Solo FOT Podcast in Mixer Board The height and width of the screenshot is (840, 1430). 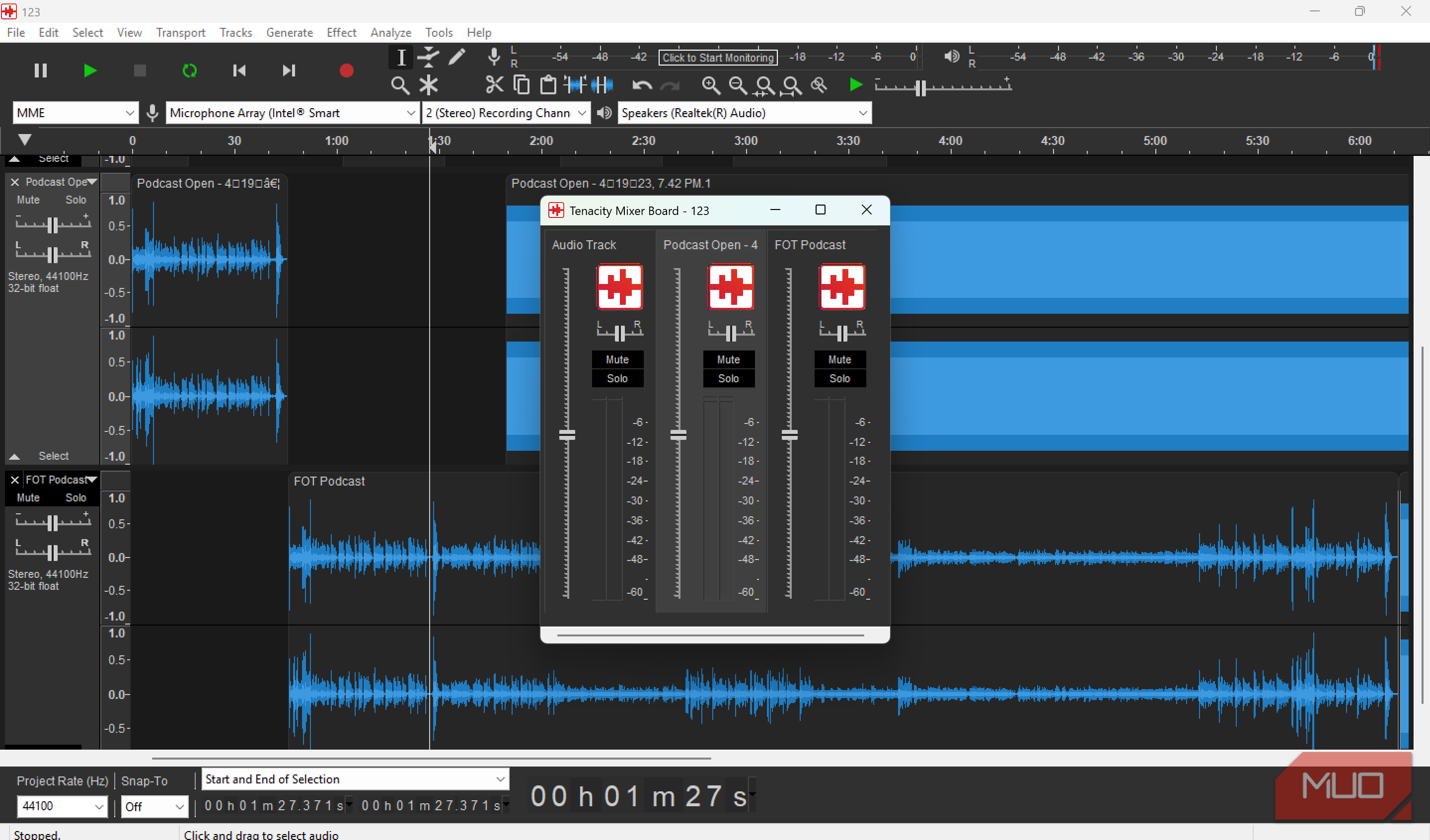click(840, 378)
